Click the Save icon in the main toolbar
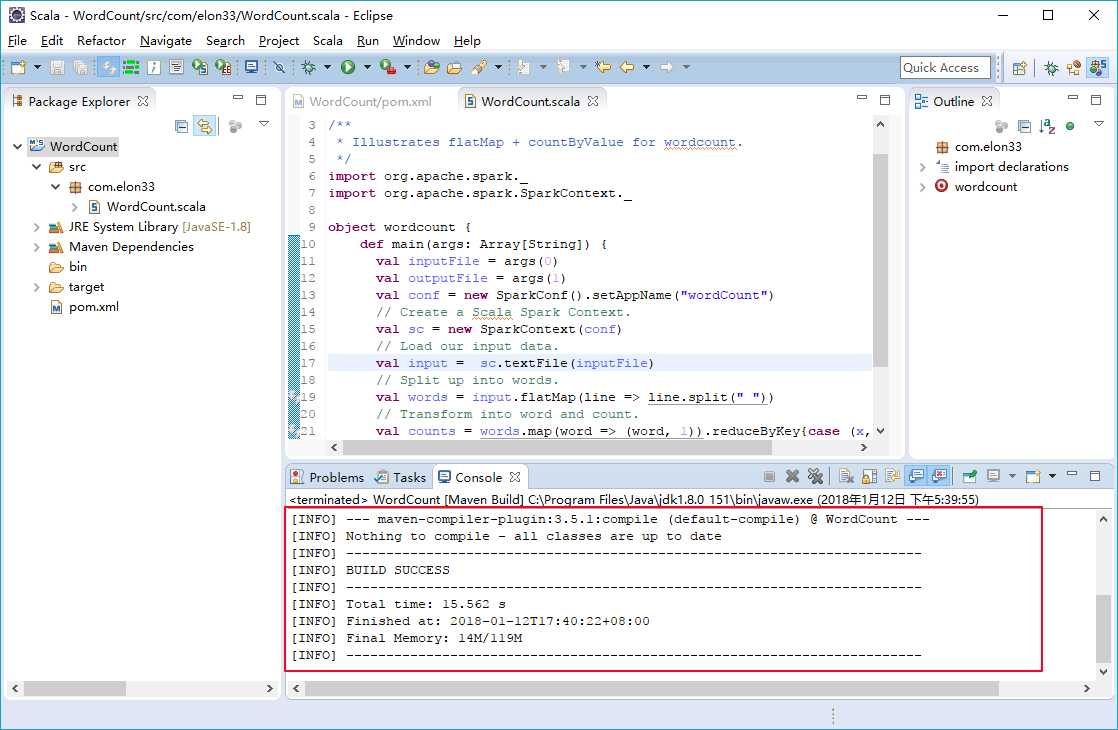The width and height of the screenshot is (1118, 730). [x=57, y=67]
